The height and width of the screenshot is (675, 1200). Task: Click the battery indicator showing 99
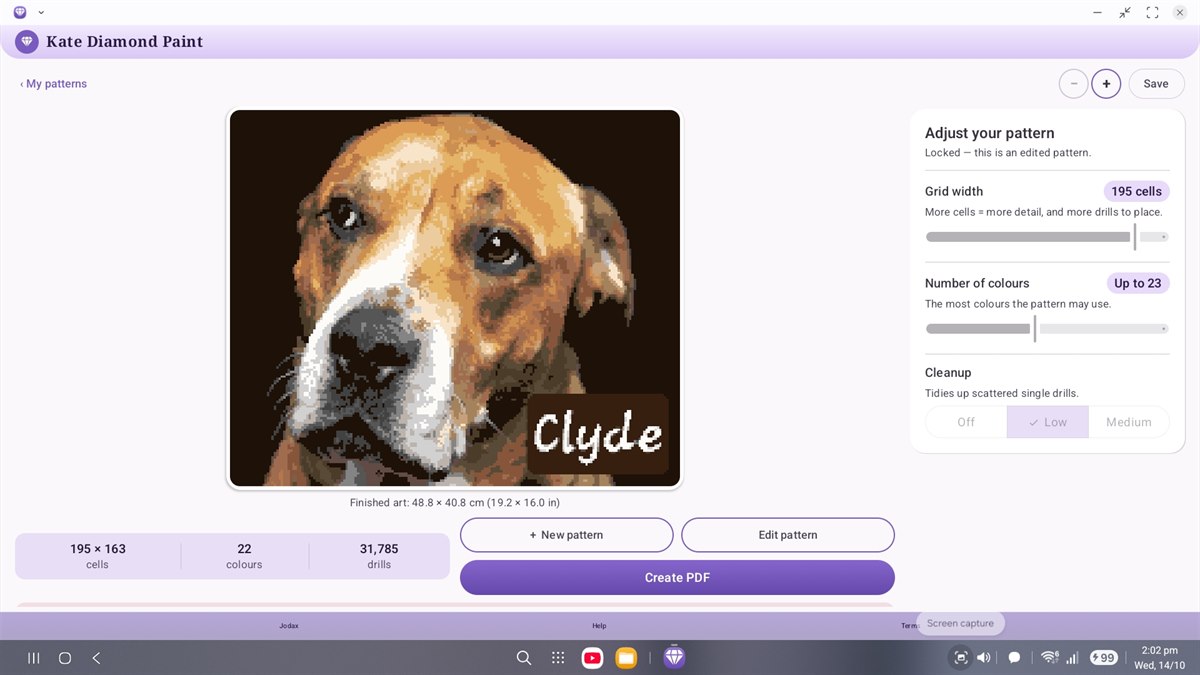coord(1104,658)
